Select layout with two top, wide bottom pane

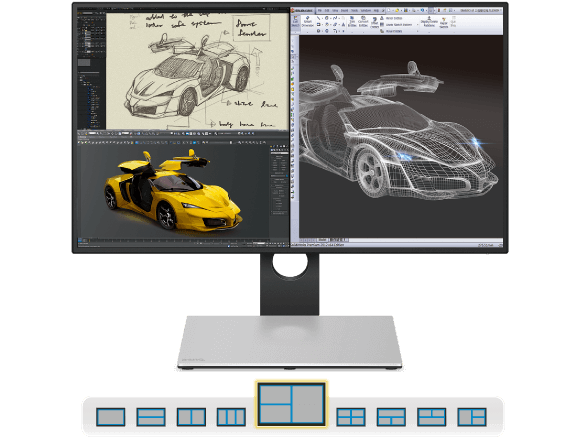tap(431, 417)
